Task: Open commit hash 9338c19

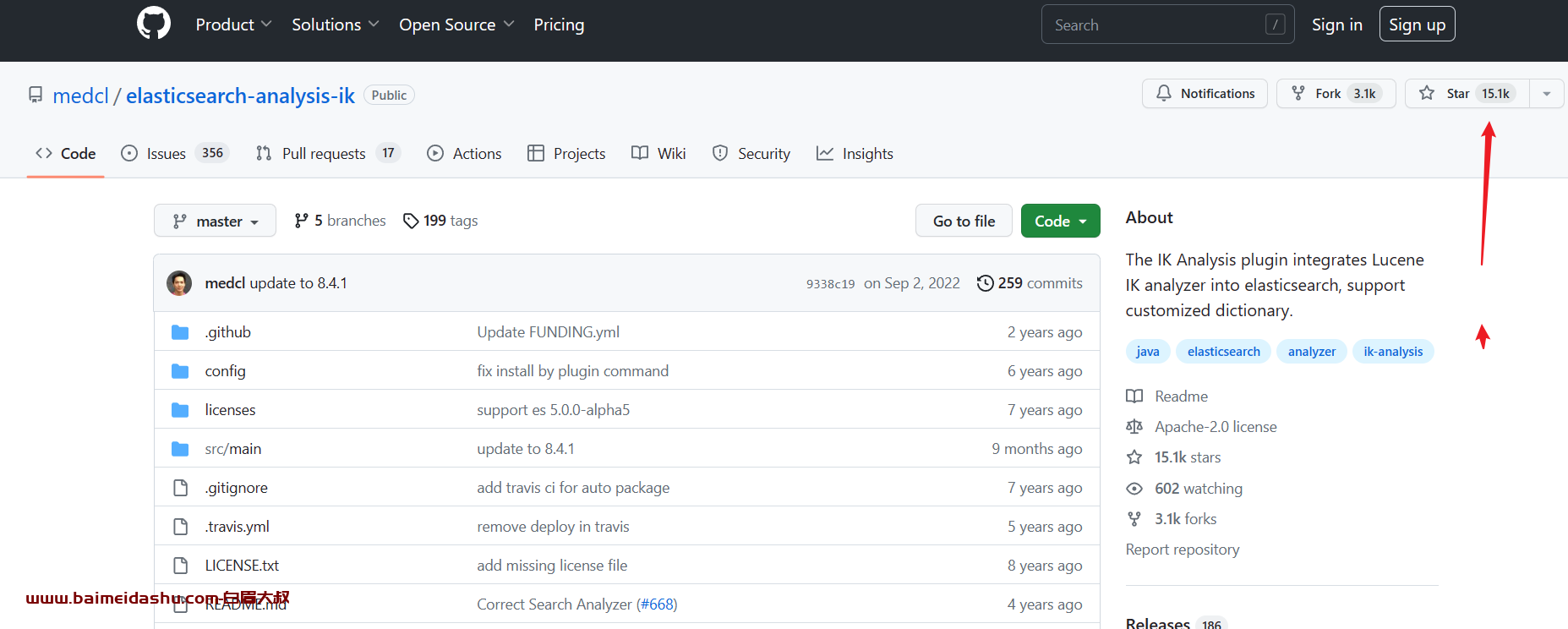Action: tap(830, 284)
